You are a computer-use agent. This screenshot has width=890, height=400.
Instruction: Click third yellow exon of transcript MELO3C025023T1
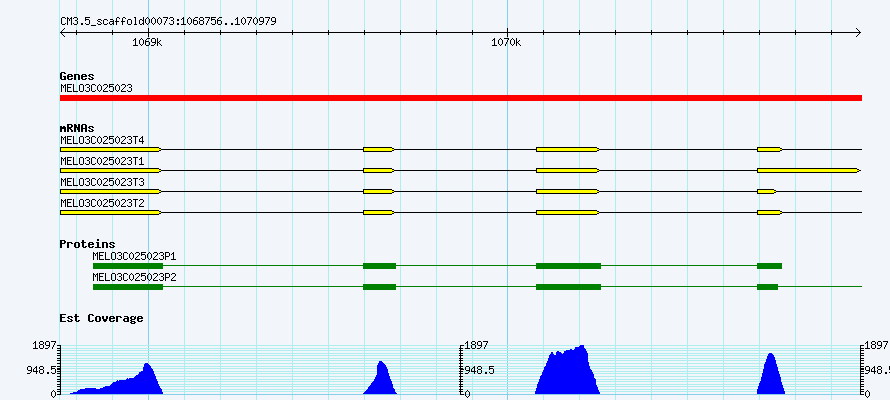coord(568,170)
